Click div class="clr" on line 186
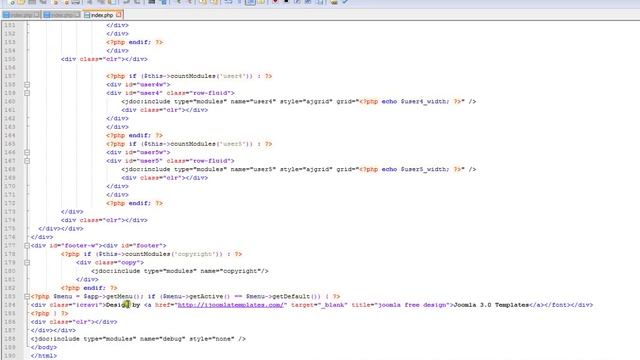Viewport: 640px width, 360px height. pyautogui.click(x=62, y=322)
